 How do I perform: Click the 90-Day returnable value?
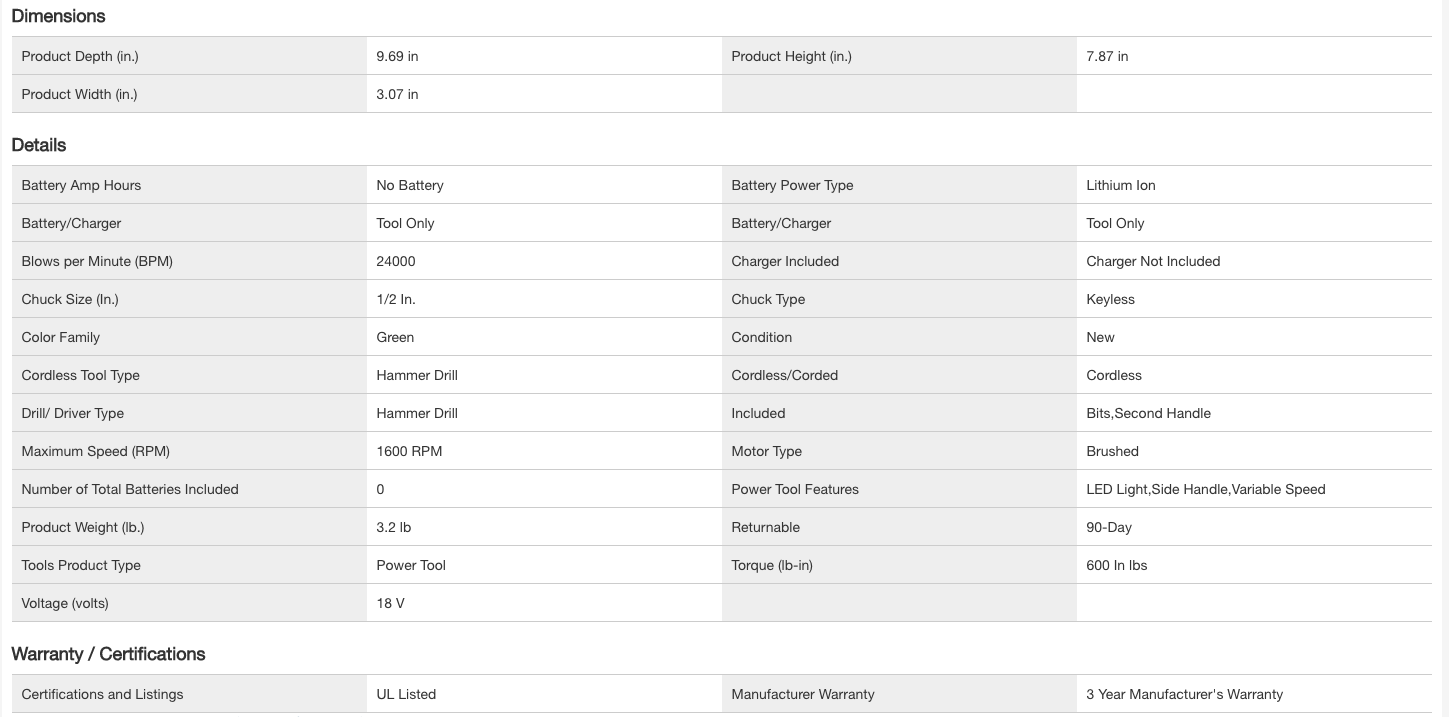[1109, 528]
